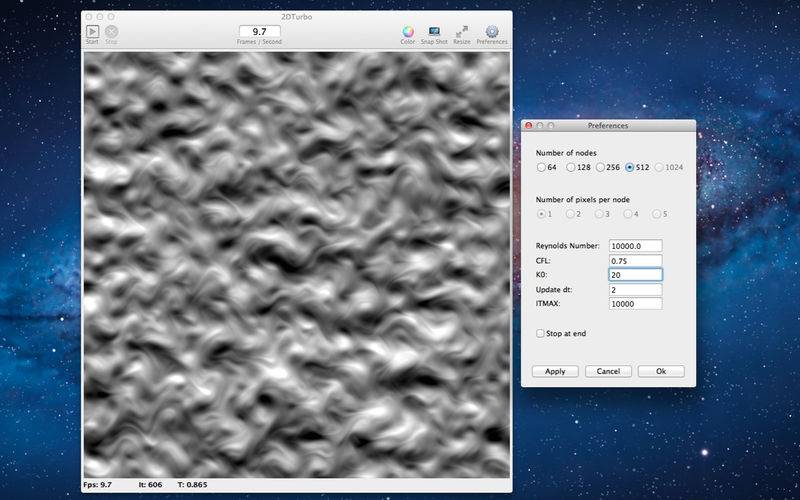Select 256 nodes radio button
Viewport: 800px width, 500px height.
(x=601, y=167)
